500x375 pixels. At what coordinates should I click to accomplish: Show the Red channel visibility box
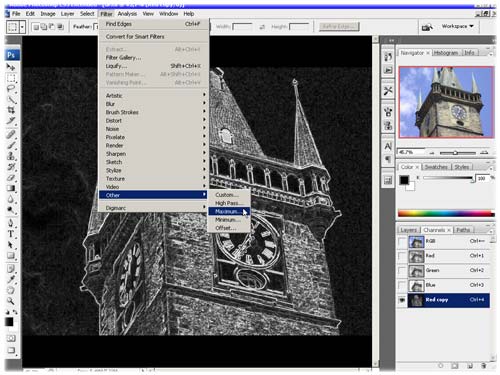402,256
